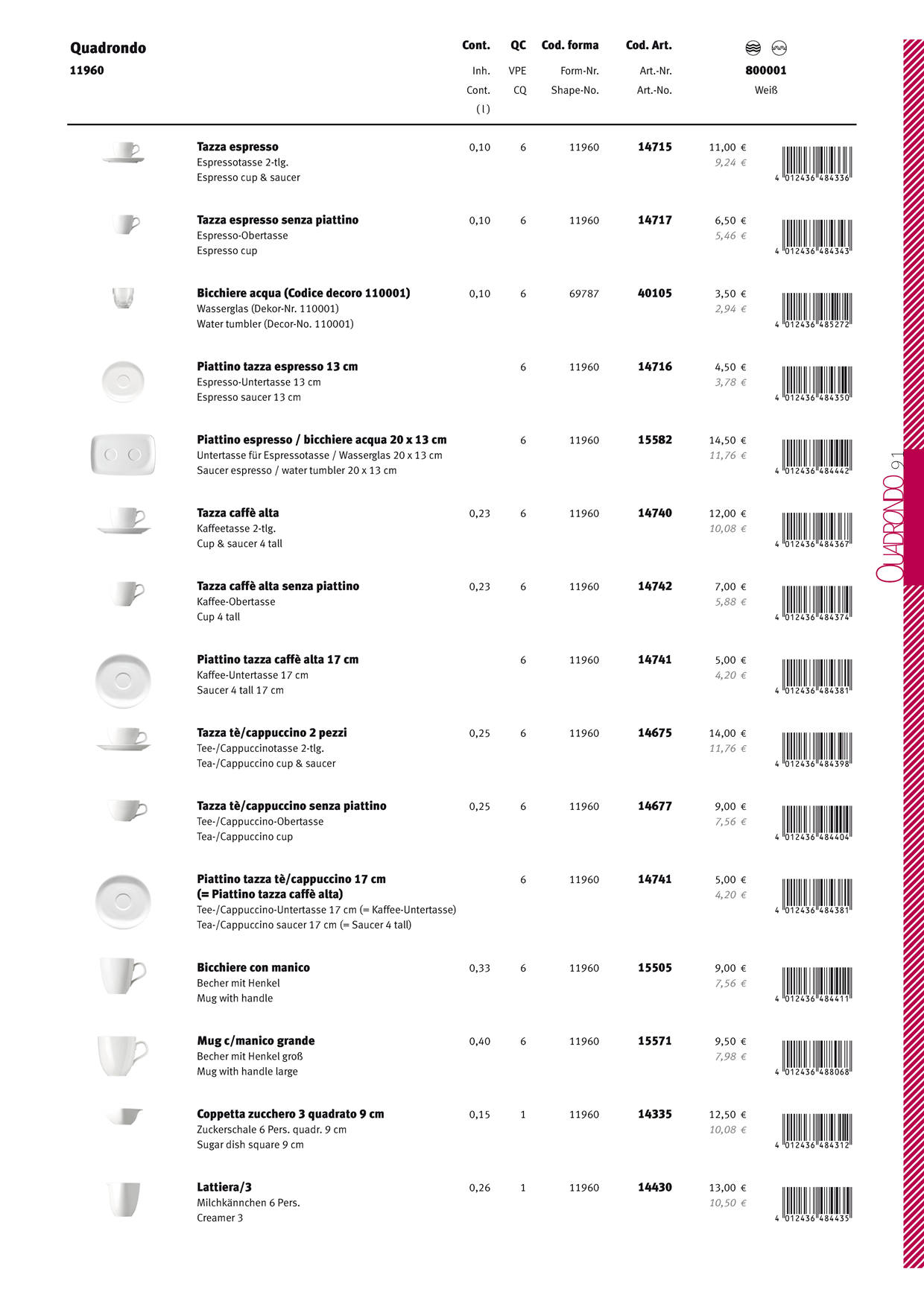Click the Cod. Art. column header

(648, 45)
